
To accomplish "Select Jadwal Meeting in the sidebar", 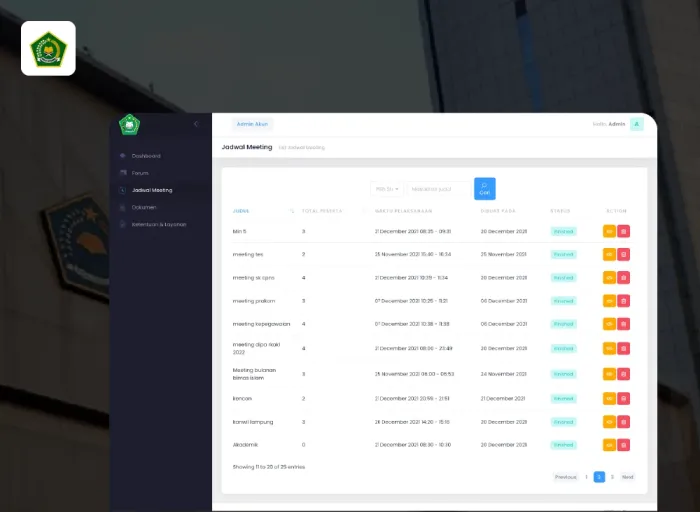I will point(152,190).
